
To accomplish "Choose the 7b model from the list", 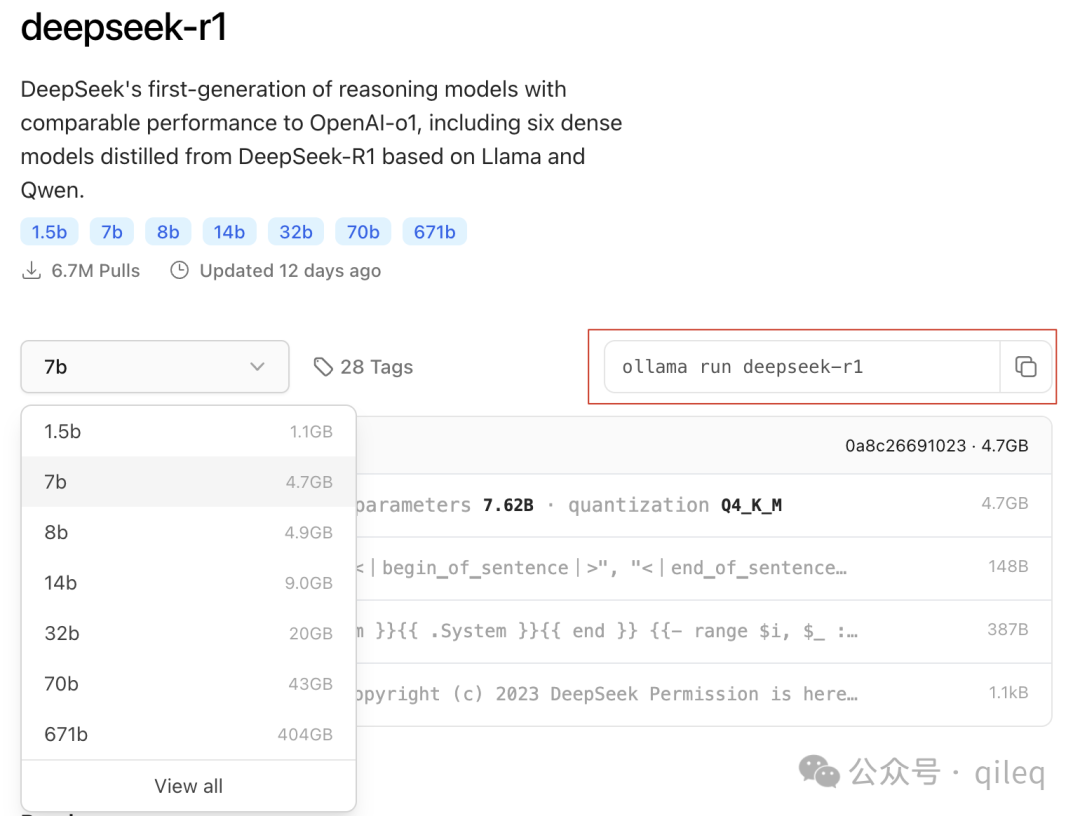I will (x=188, y=482).
